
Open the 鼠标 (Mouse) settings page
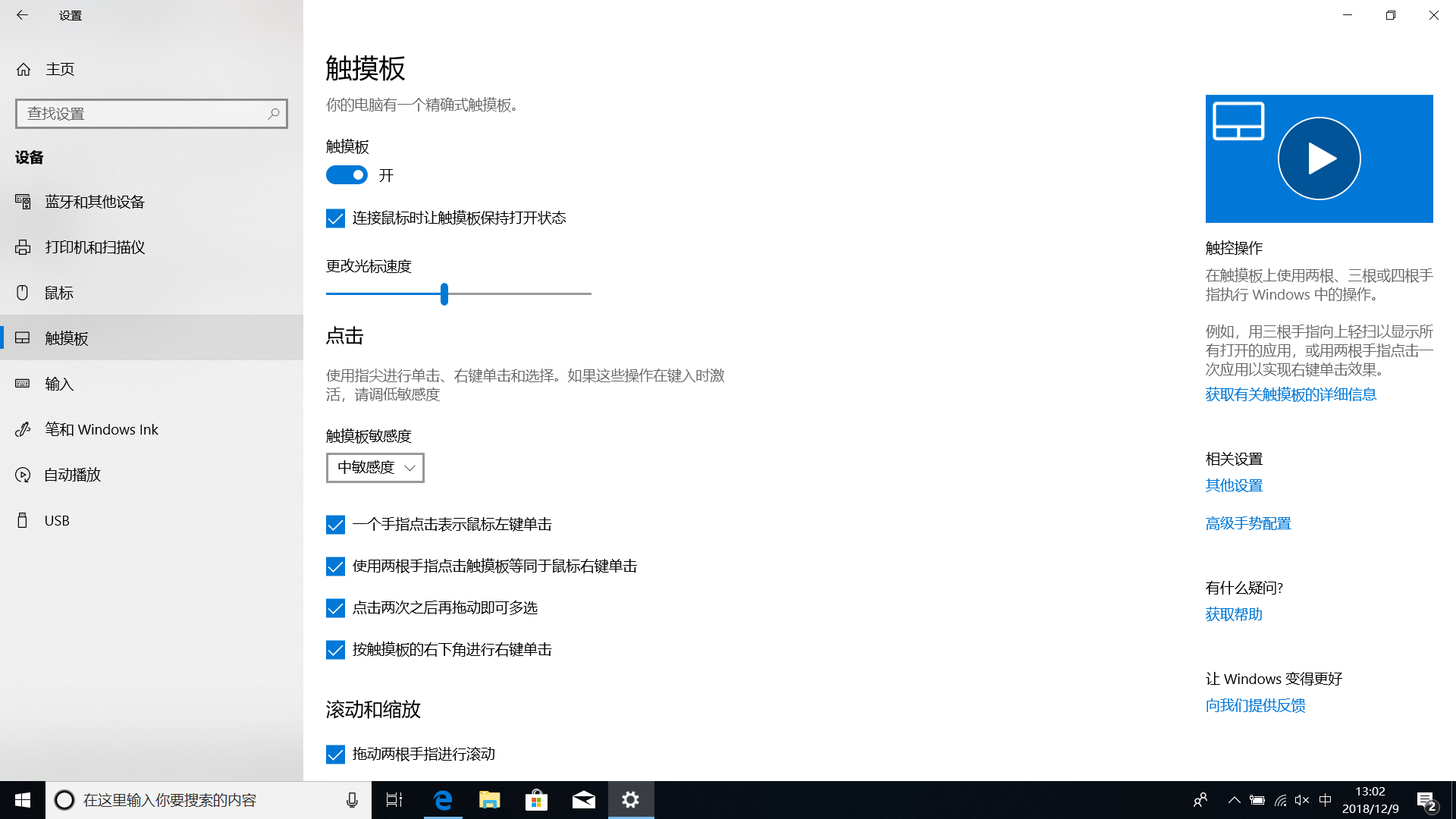[58, 292]
